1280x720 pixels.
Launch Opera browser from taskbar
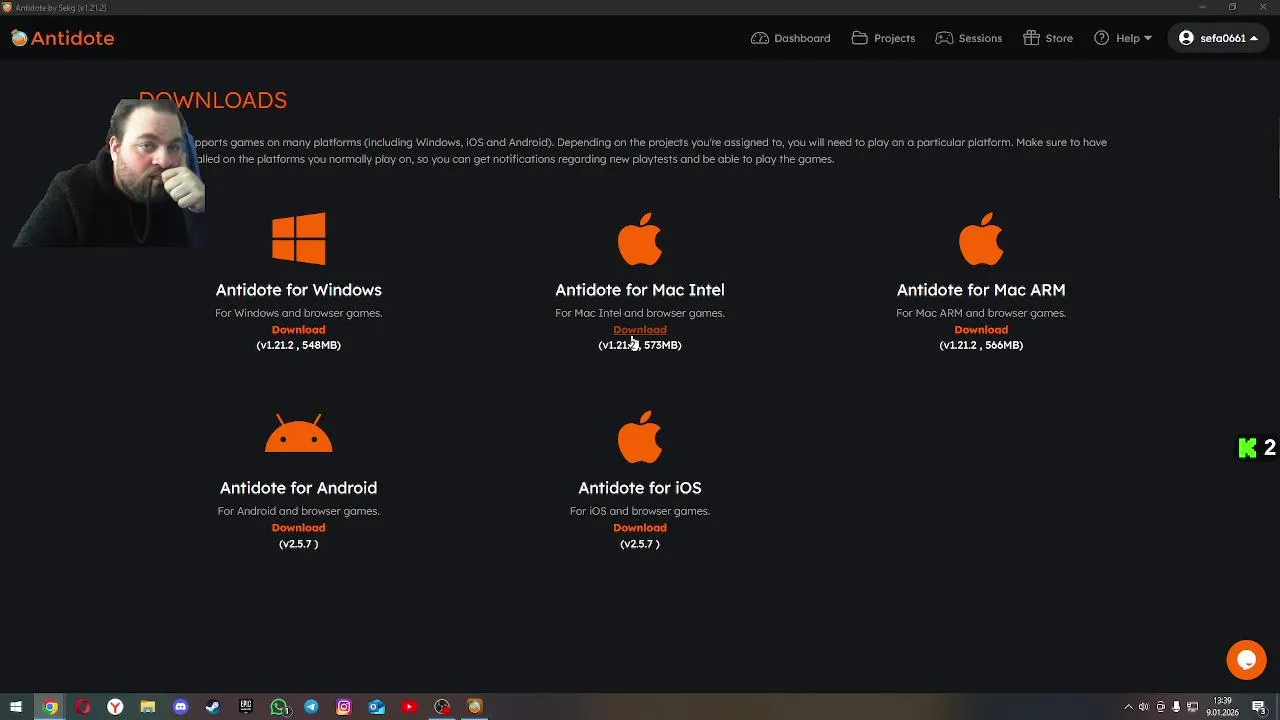pyautogui.click(x=83, y=707)
